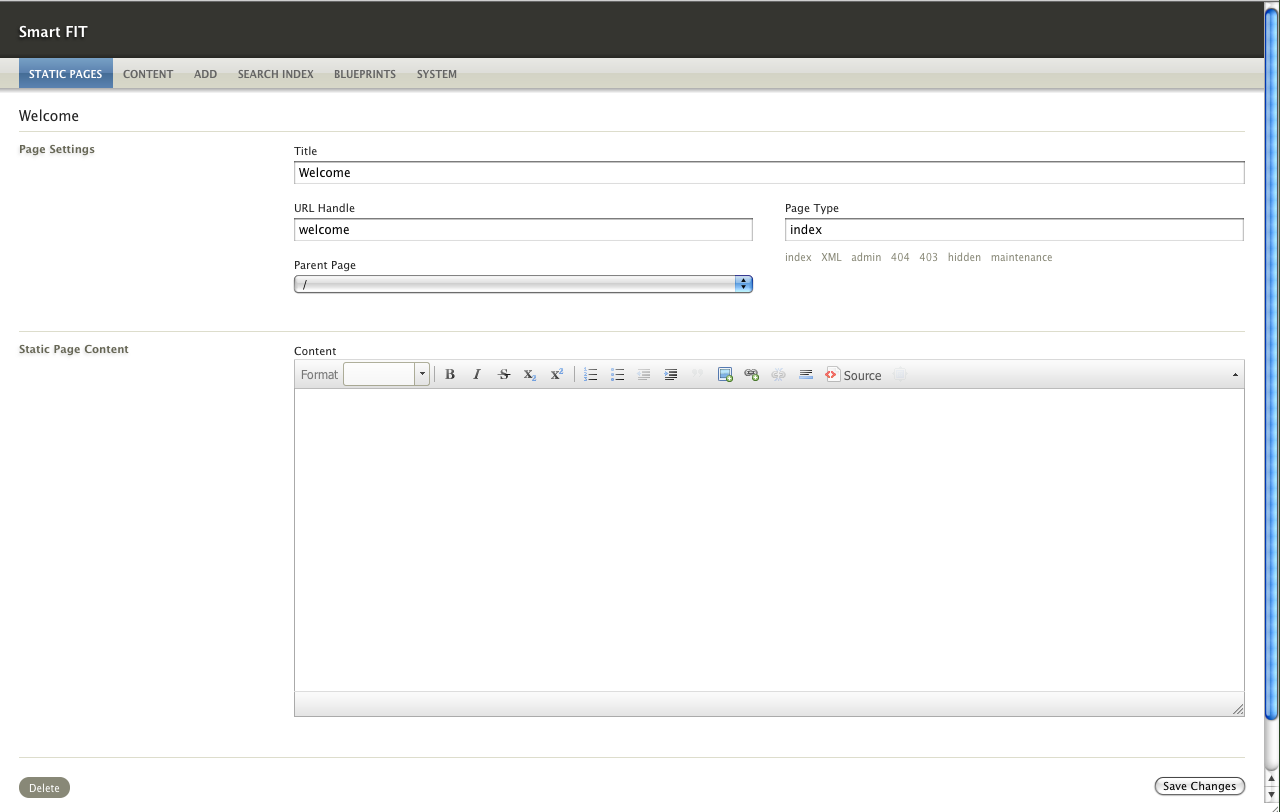This screenshot has height=812, width=1280.
Task: Click the greyed maximize editor icon
Action: [x=900, y=375]
